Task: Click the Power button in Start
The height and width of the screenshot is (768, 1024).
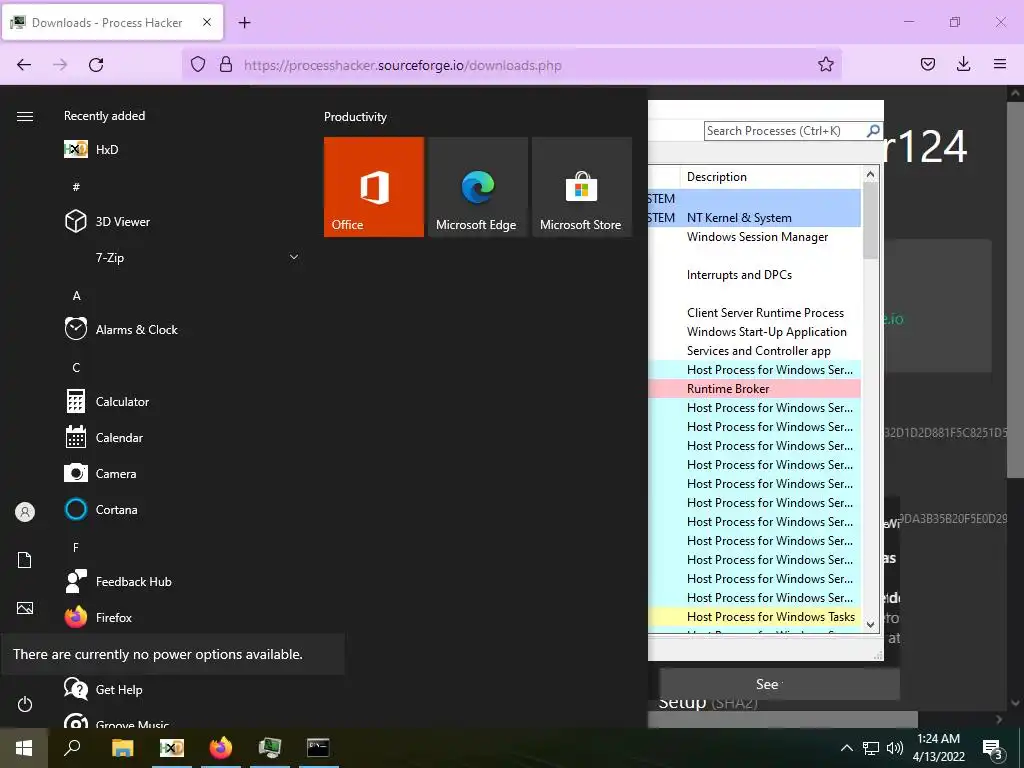Action: (25, 704)
